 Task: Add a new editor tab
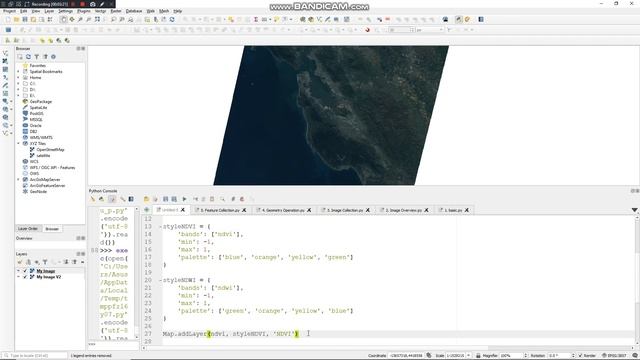tap(147, 210)
